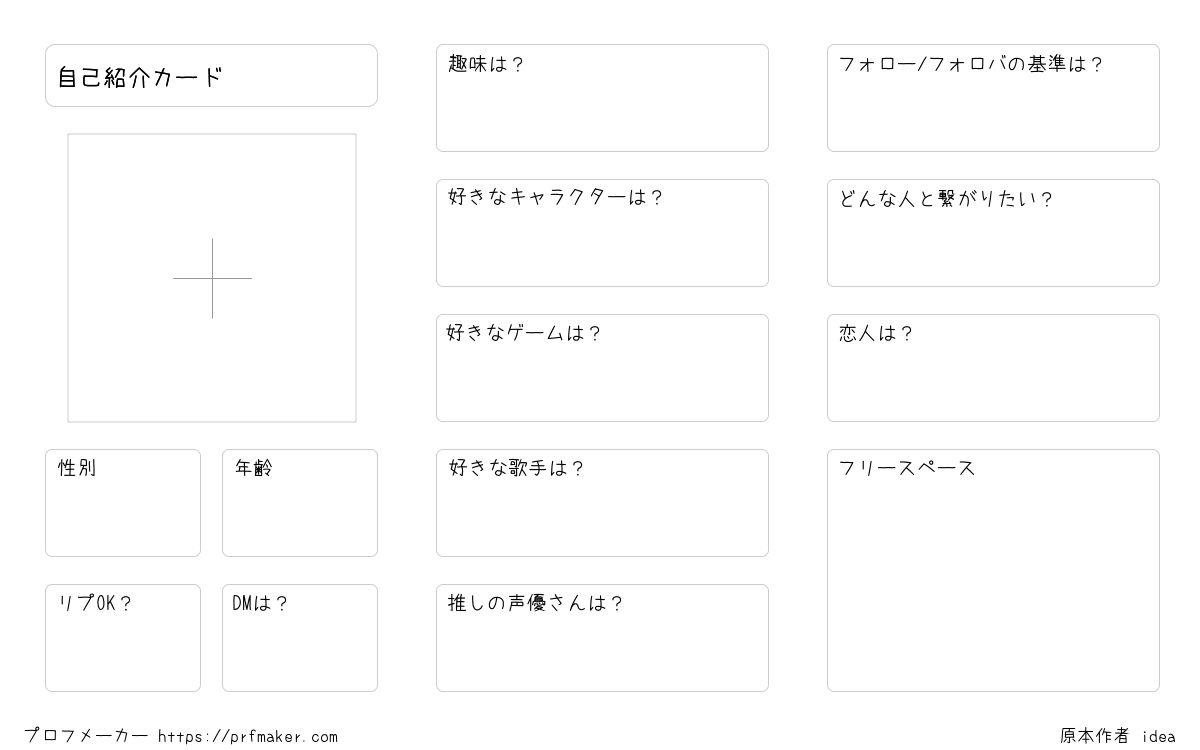Select the リプOK? box
The height and width of the screenshot is (750, 1200).
pyautogui.click(x=123, y=638)
